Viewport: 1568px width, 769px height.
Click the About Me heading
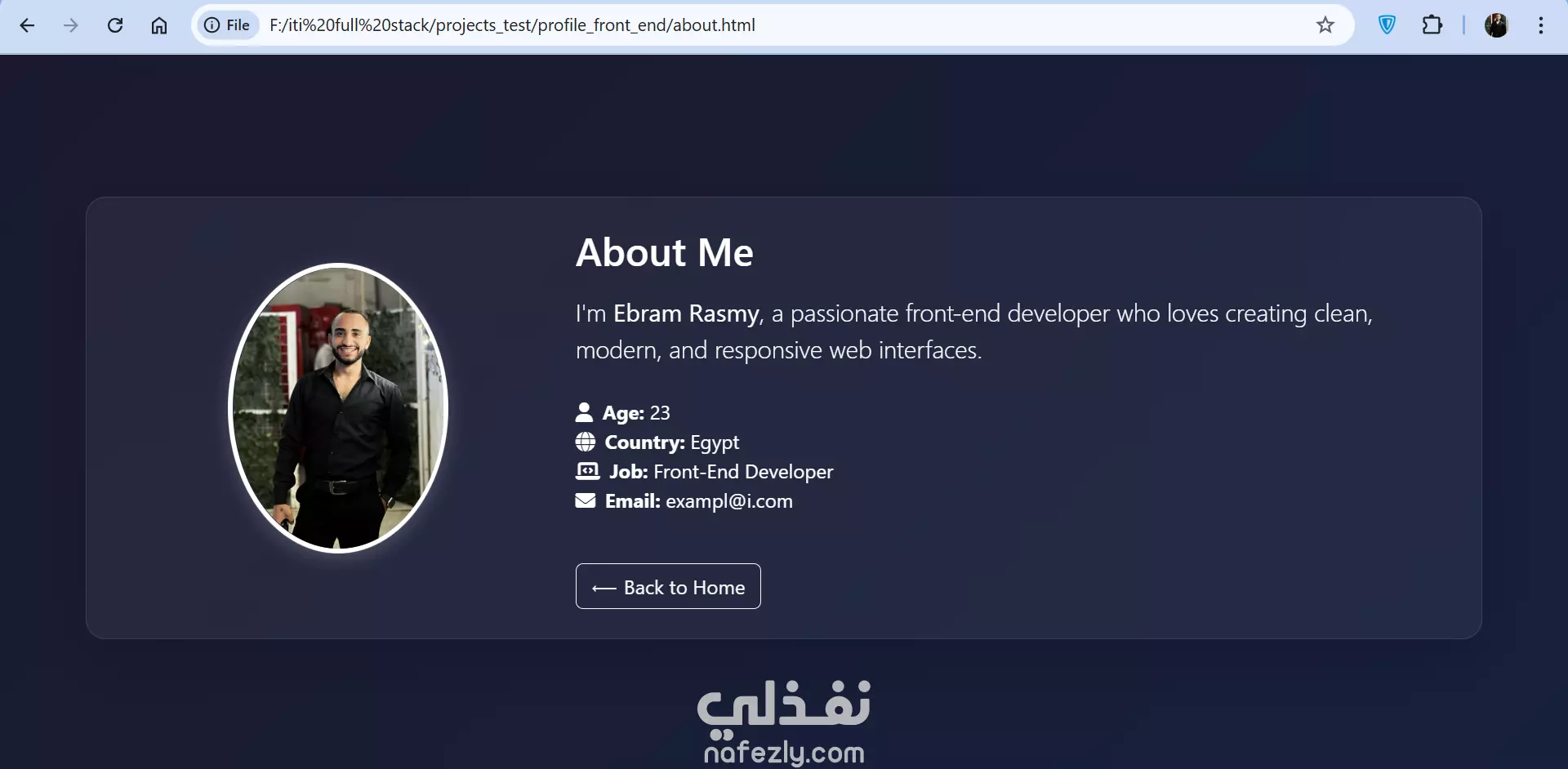[x=665, y=252]
